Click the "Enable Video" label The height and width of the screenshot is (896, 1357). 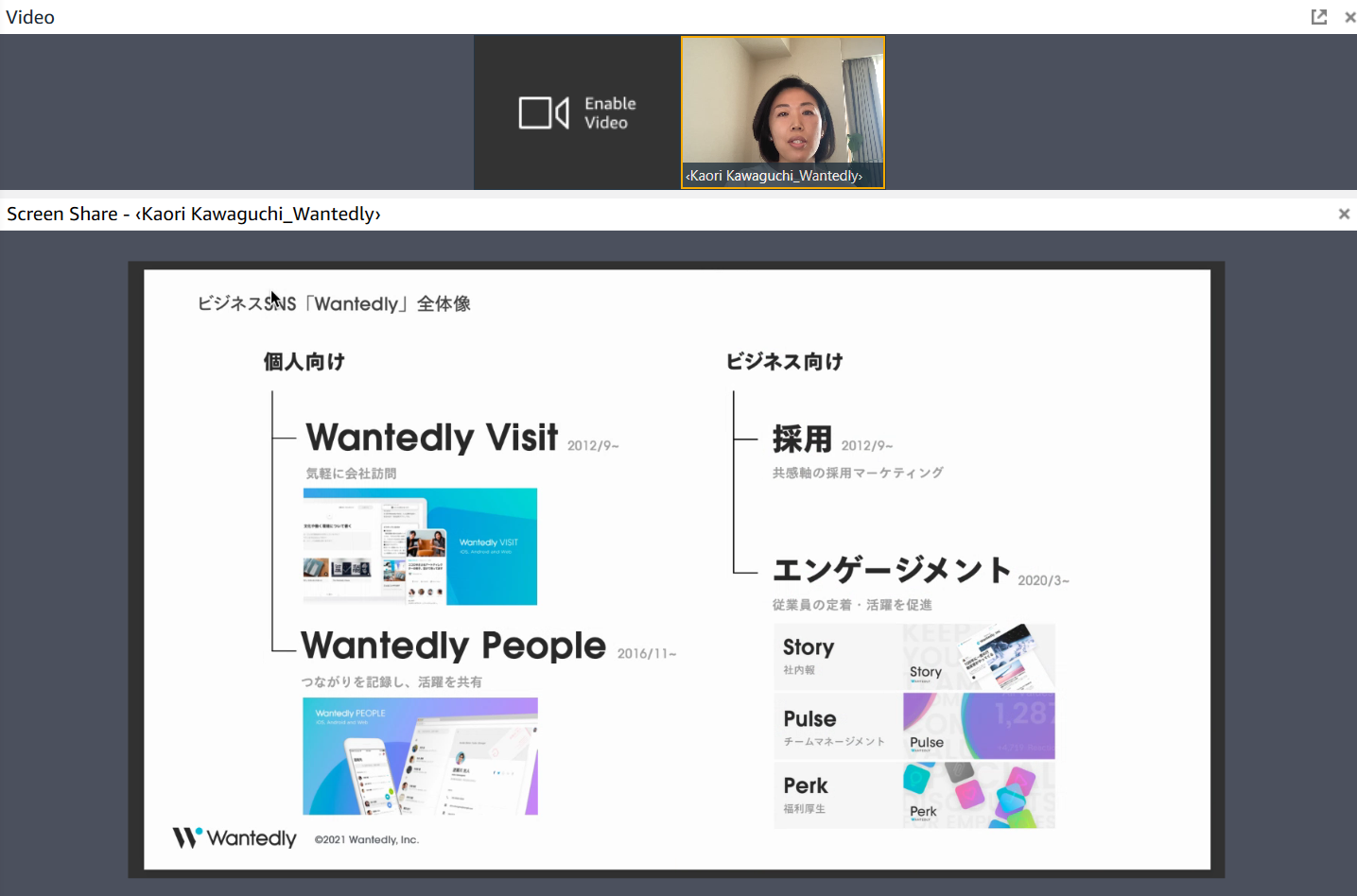coord(610,113)
